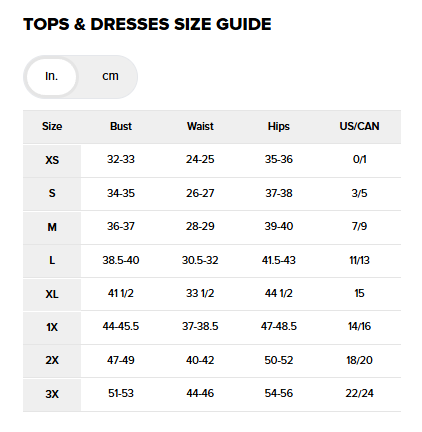The width and height of the screenshot is (422, 432).
Task: Select the S size row label
Action: [52, 194]
